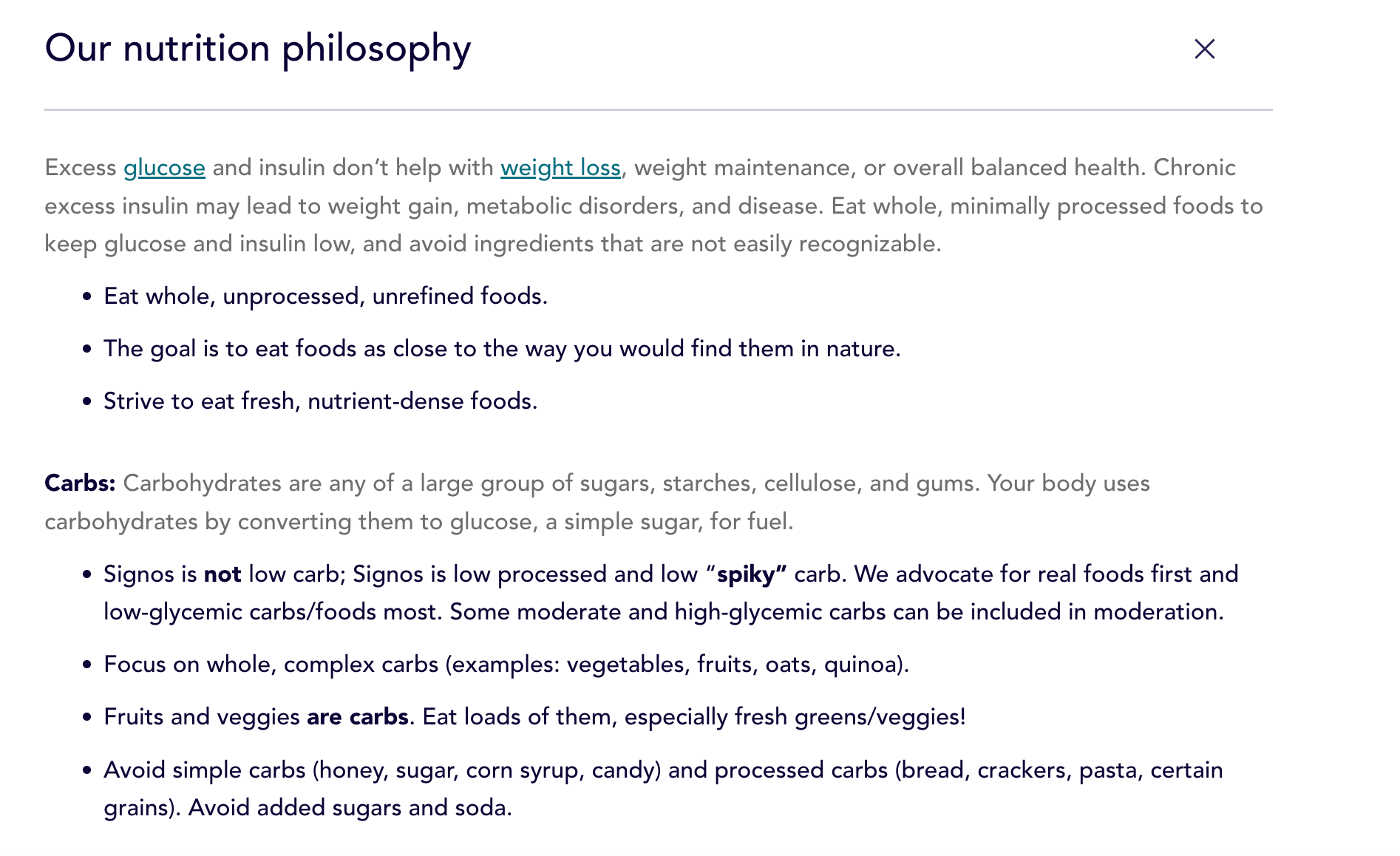Image resolution: width=1400 pixels, height=856 pixels.
Task: Click bullet 'Focus on whole, complex carbs'
Action: click(x=506, y=665)
